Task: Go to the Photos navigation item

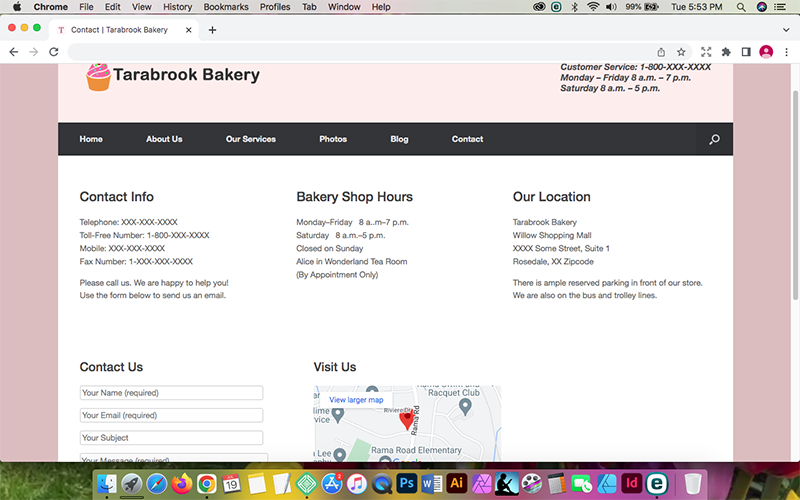Action: coord(333,139)
